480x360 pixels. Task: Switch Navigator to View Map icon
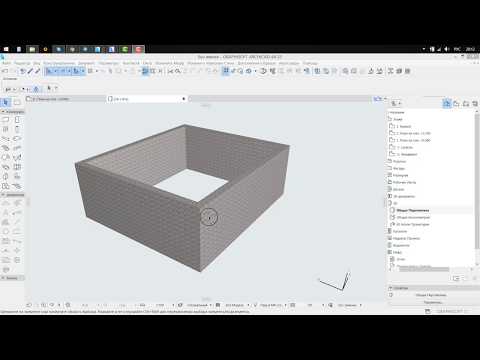456,104
